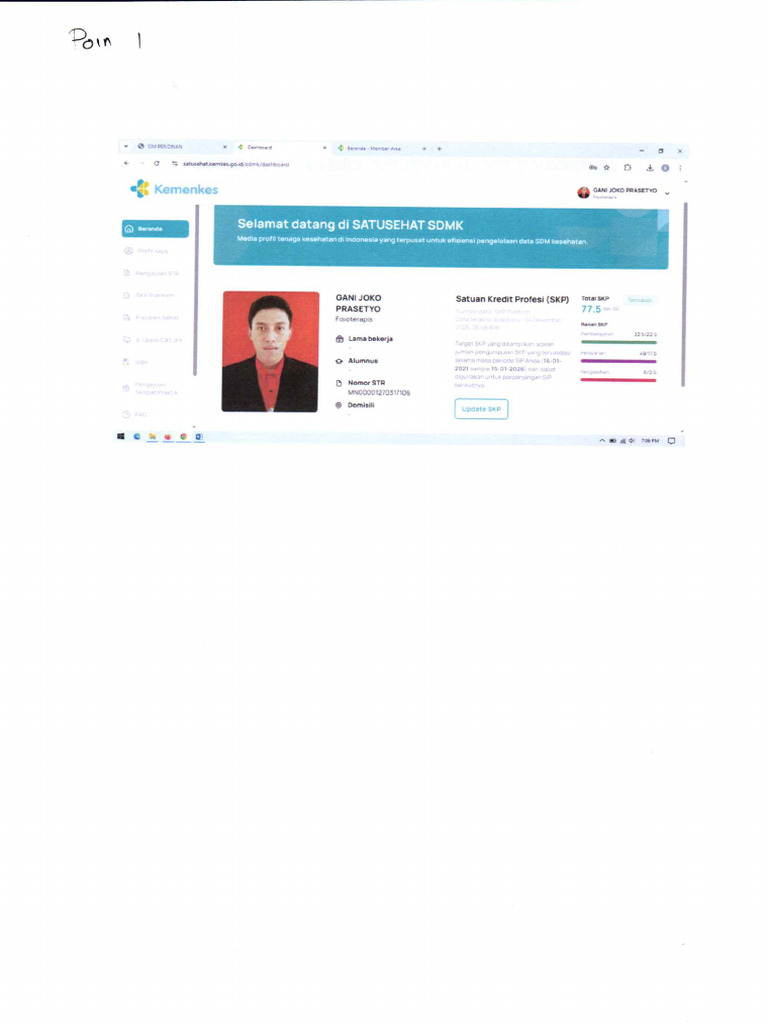Expand the GANI JOKO PRASETYO account chevron
The width and height of the screenshot is (768, 1024).
coord(667,193)
